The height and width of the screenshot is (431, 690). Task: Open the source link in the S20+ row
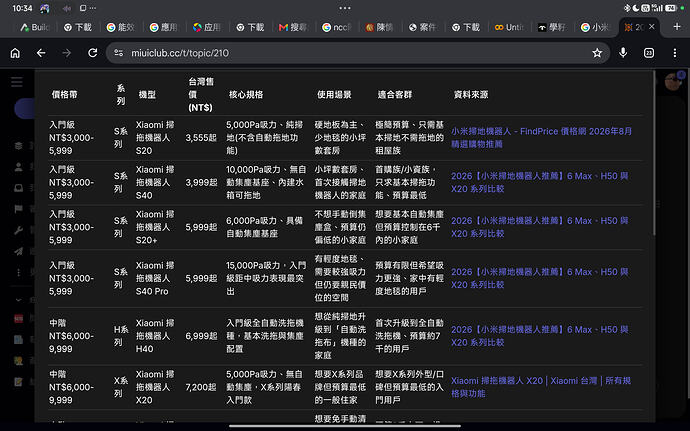click(540, 227)
